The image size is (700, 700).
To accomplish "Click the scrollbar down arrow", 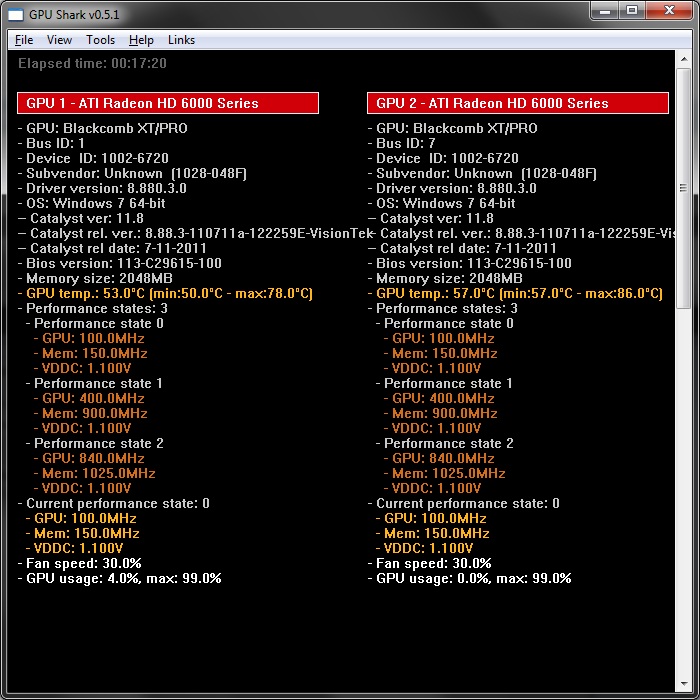I will click(x=683, y=683).
